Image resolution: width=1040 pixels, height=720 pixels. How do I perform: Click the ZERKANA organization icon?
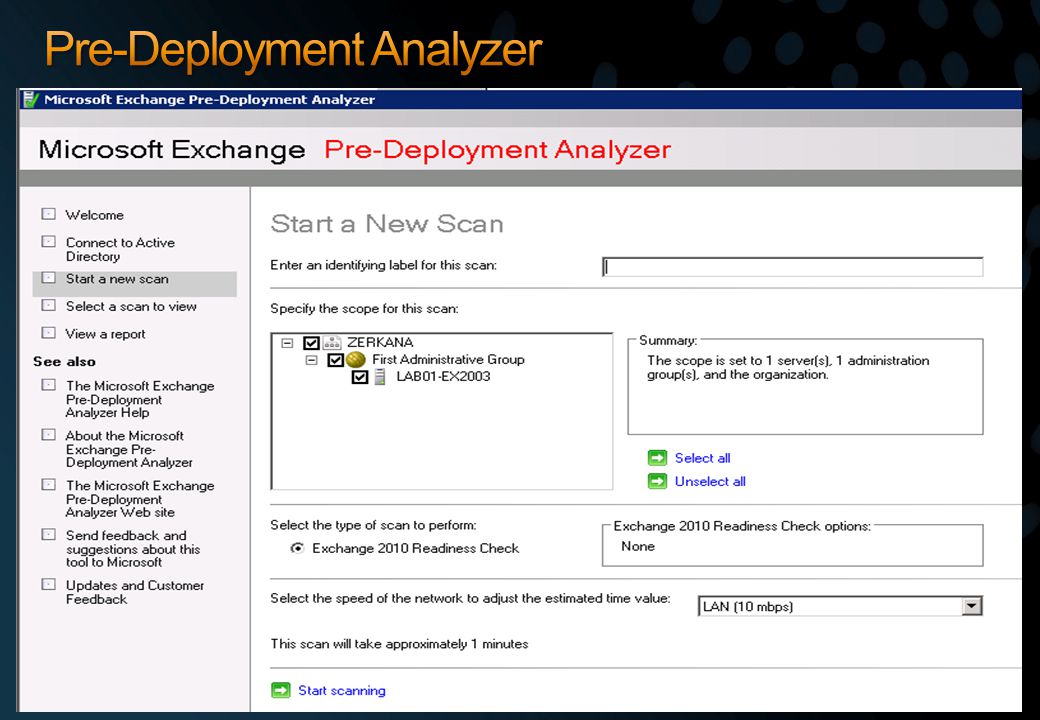click(x=332, y=343)
